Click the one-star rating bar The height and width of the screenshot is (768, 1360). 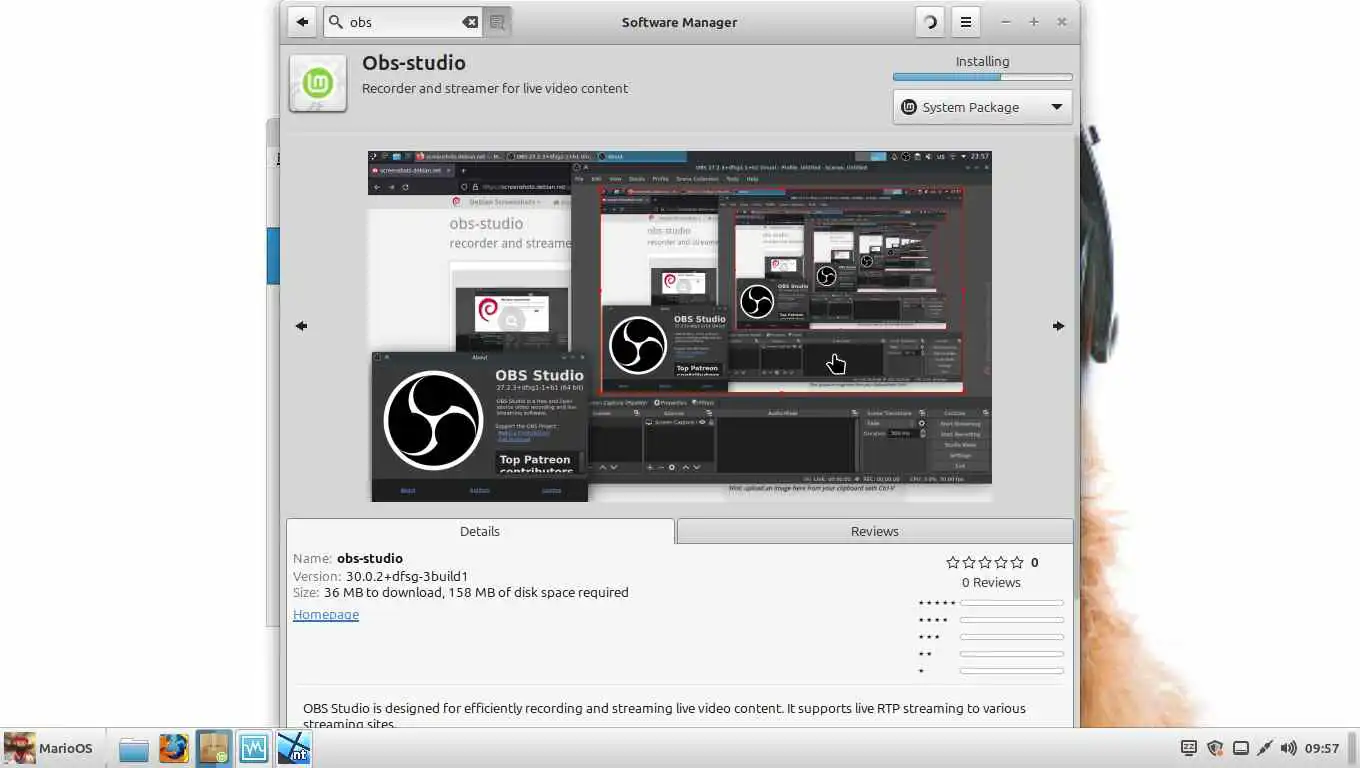click(x=1011, y=671)
